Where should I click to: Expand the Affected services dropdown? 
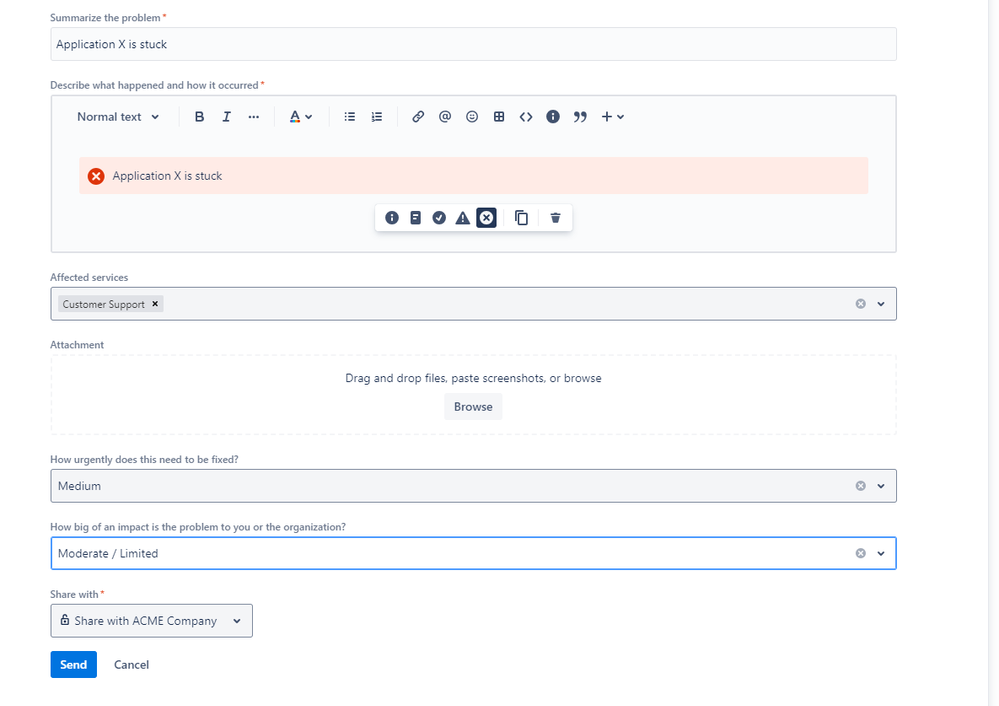881,304
